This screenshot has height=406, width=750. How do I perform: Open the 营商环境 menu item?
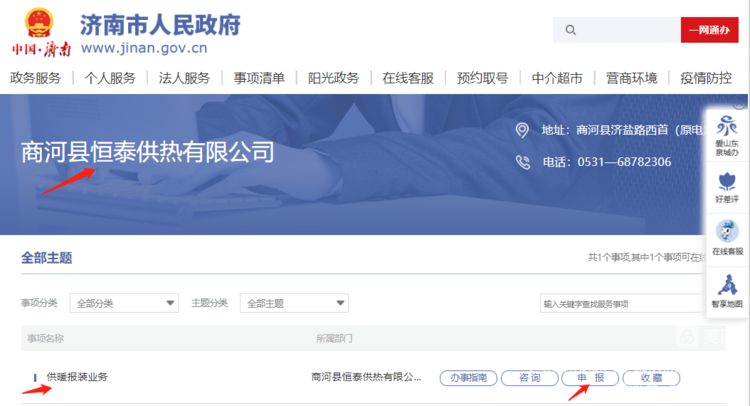tap(631, 78)
